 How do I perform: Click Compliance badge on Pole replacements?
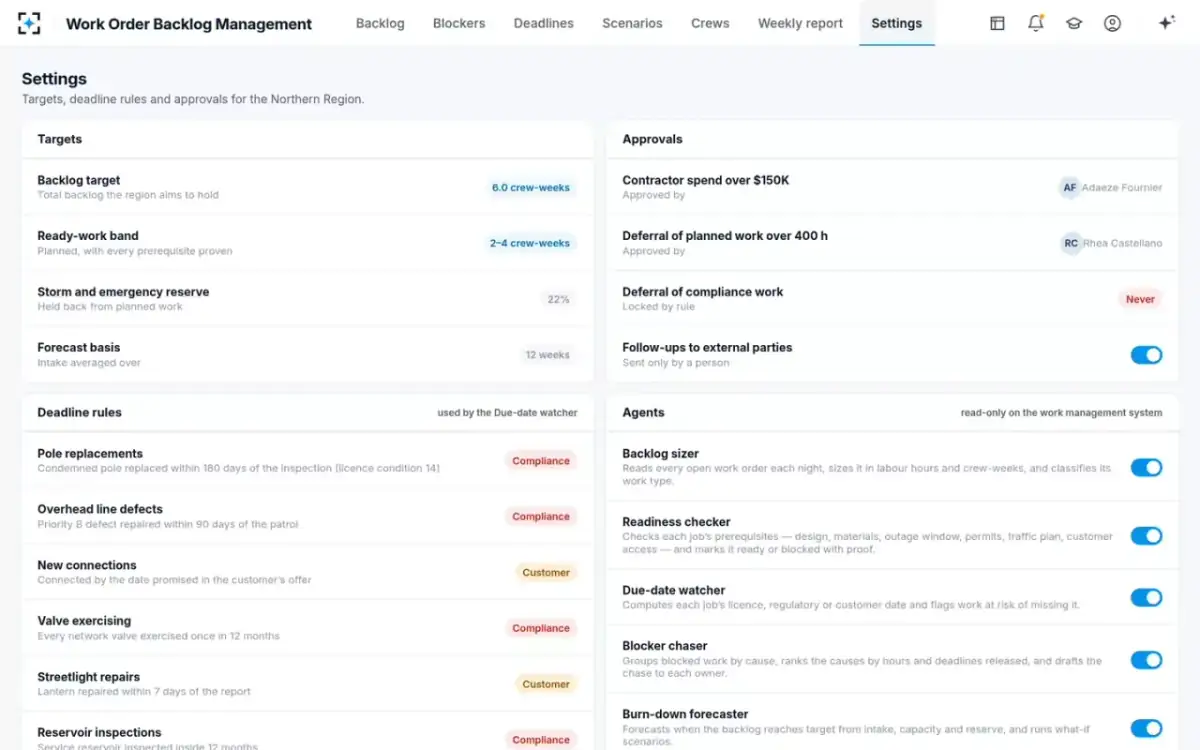coord(541,461)
